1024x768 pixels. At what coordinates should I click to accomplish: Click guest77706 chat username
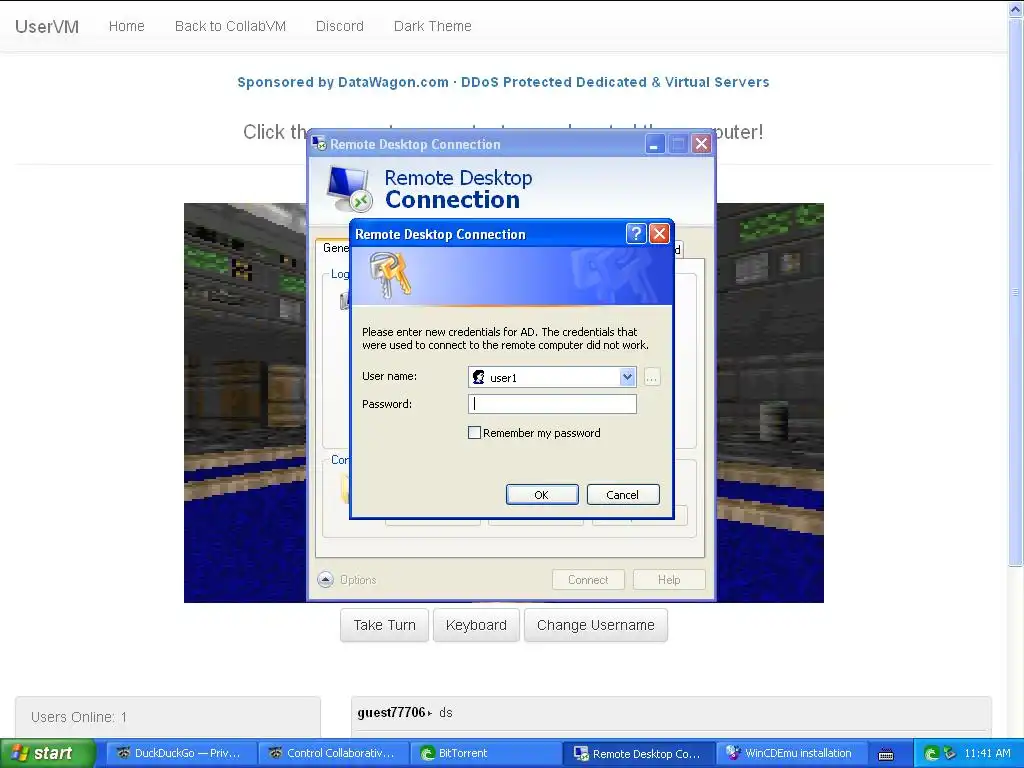(x=391, y=712)
